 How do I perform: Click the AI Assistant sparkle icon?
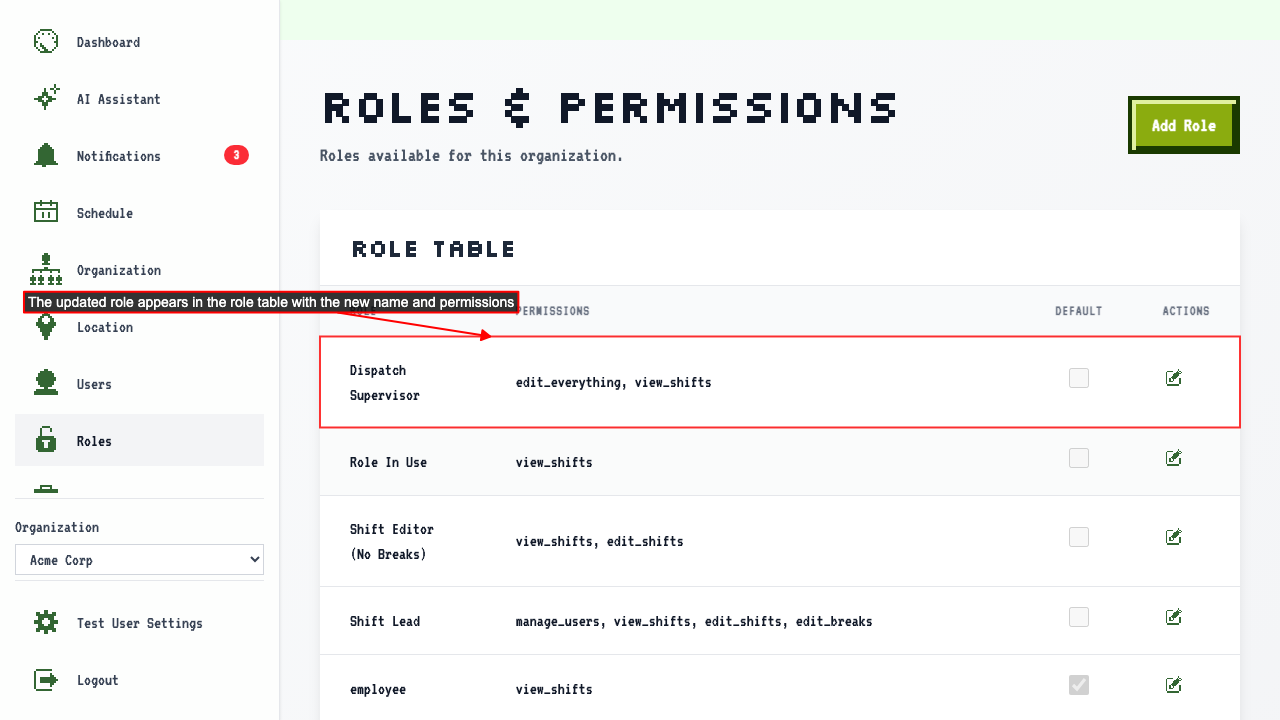[46, 99]
